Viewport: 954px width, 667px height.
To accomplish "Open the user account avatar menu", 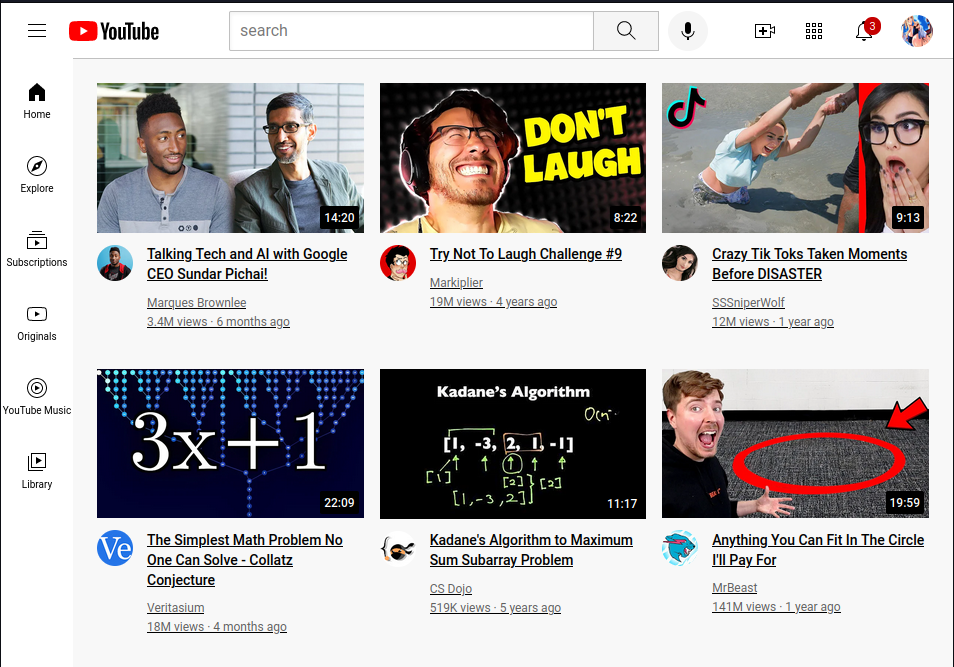I will (x=916, y=31).
